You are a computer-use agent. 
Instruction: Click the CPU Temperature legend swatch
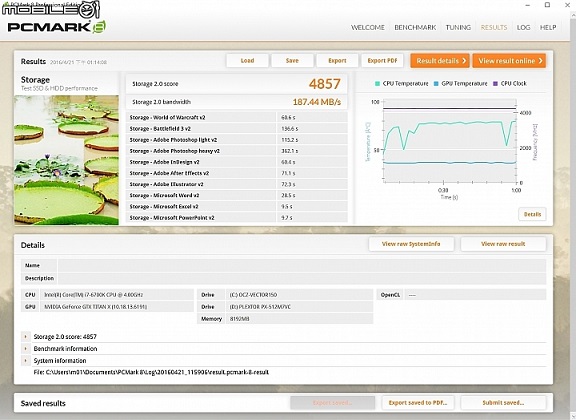[377, 84]
